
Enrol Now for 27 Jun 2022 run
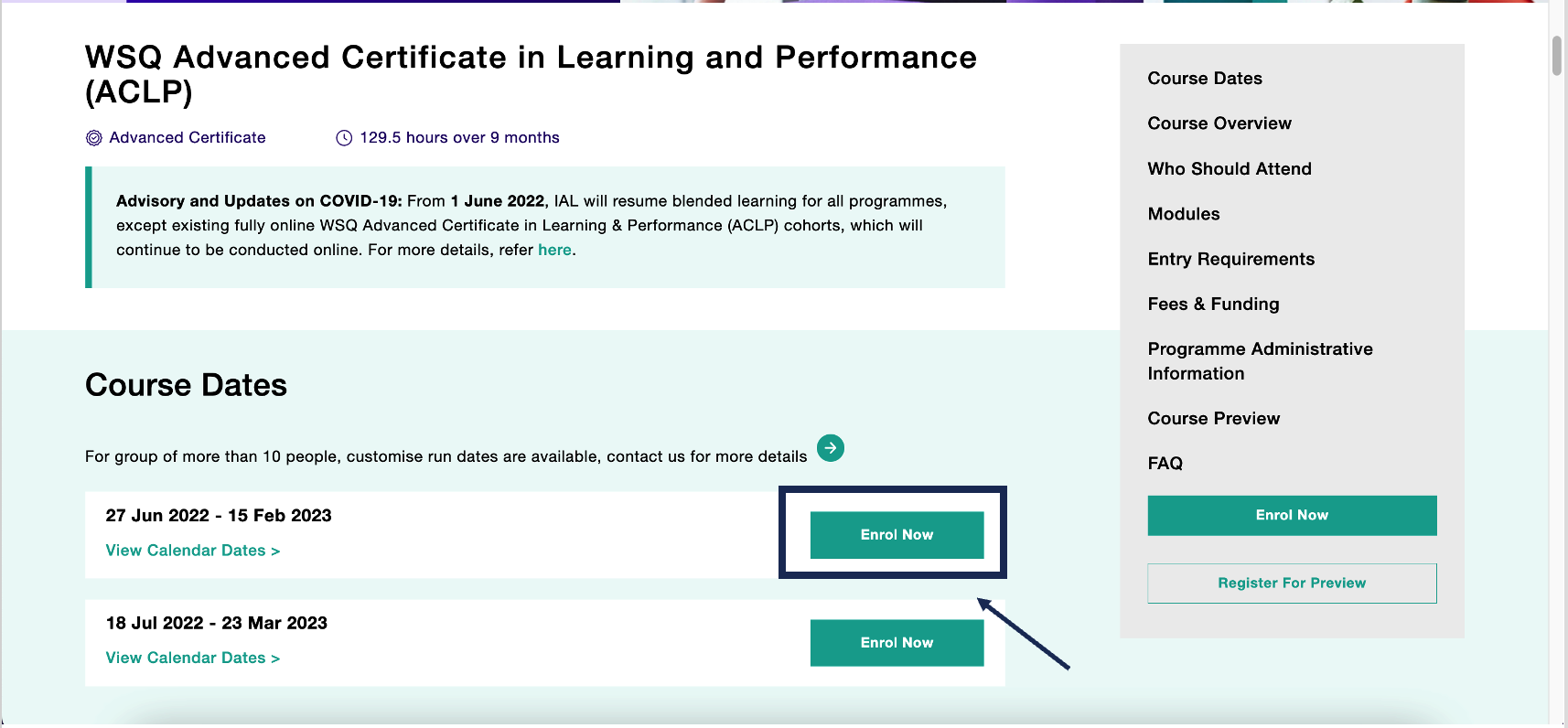coord(897,535)
